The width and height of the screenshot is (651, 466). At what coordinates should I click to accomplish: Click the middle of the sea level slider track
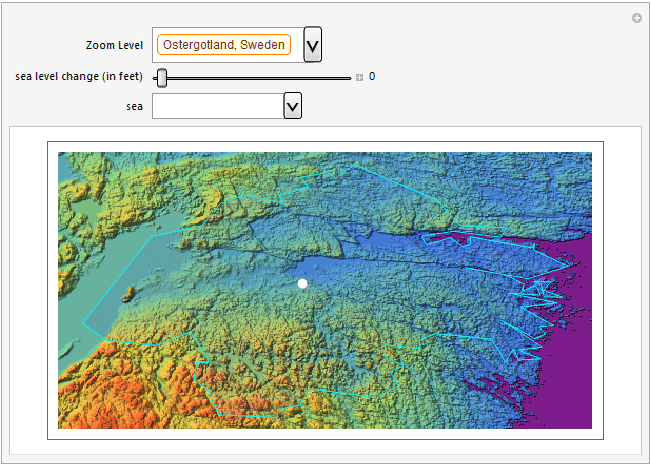pos(255,77)
